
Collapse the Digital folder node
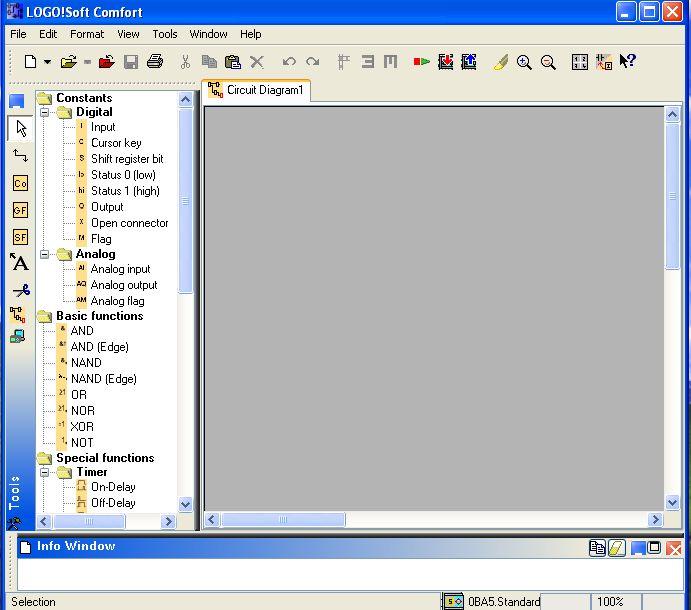[x=45, y=112]
